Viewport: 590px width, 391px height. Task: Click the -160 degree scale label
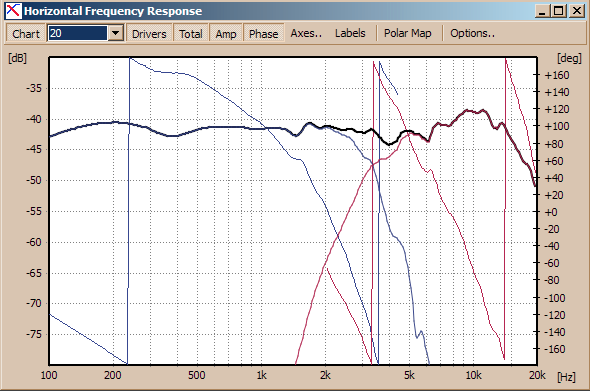555,349
